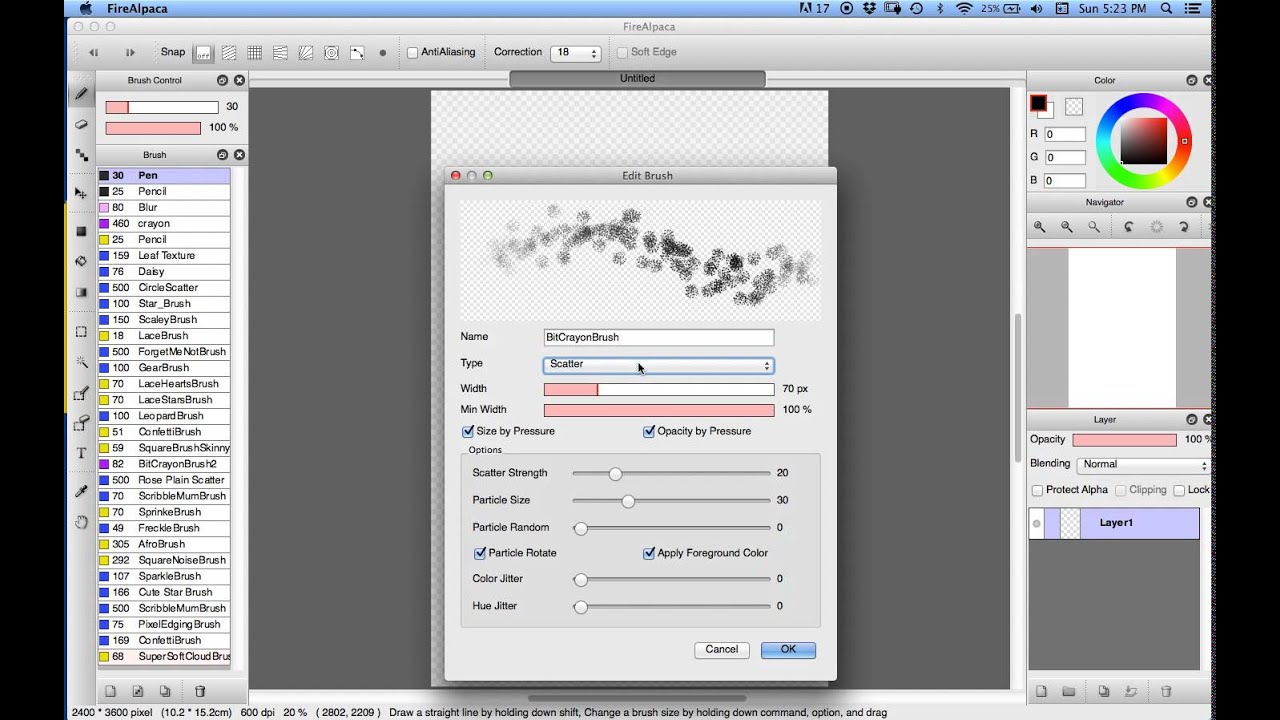Rotate canvas left in Navigator
Image resolution: width=1280 pixels, height=720 pixels.
[1129, 227]
